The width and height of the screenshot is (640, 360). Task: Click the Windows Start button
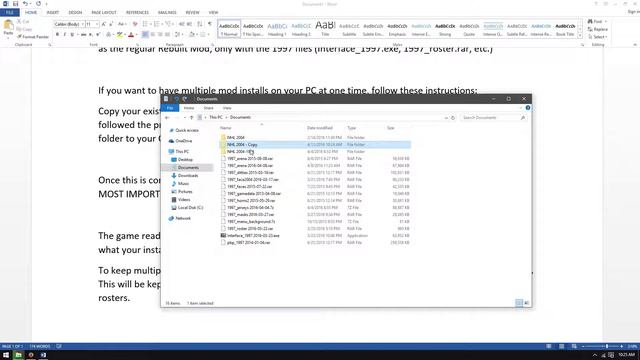pos(6,355)
